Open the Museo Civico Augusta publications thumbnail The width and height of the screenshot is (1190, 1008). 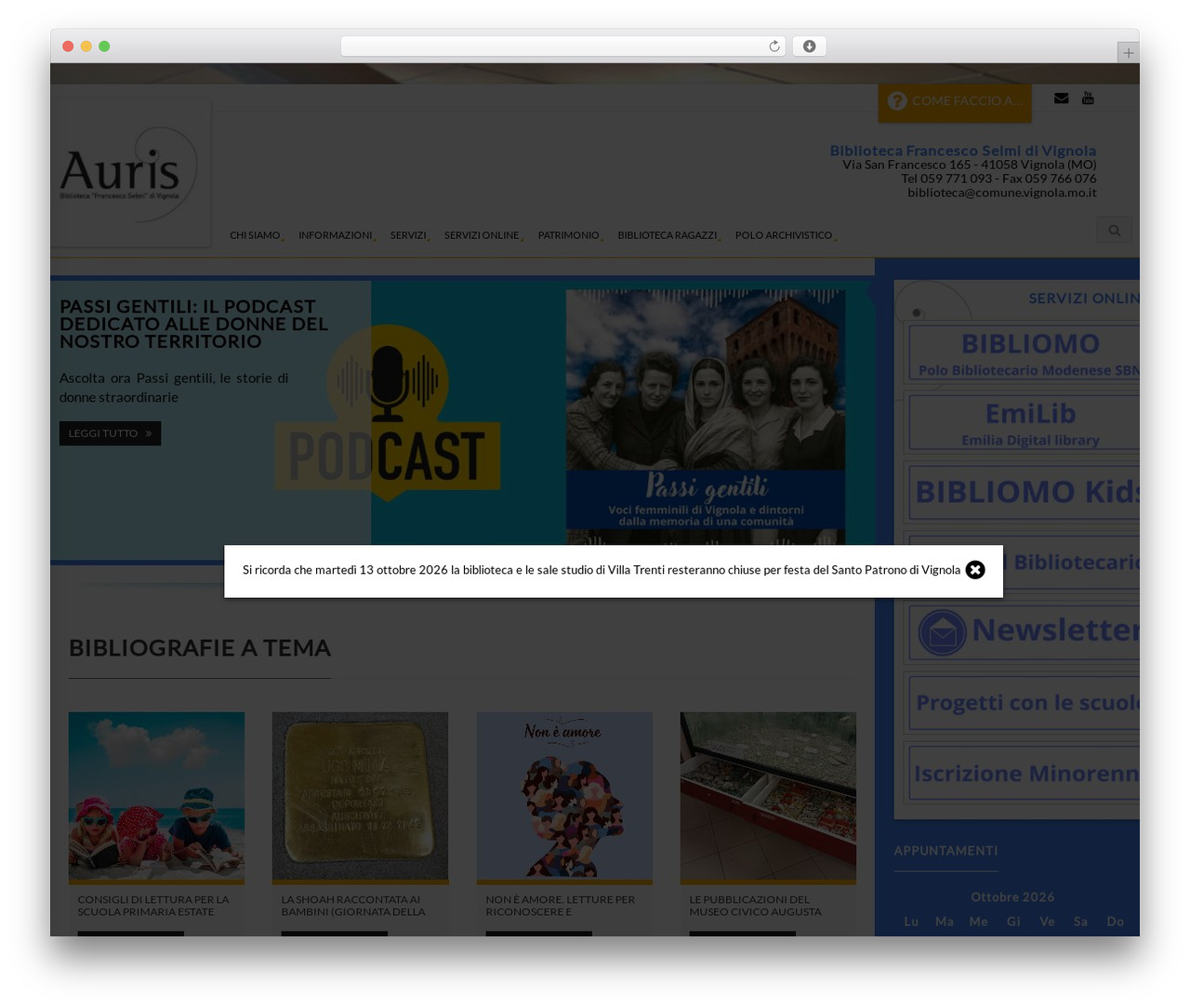[x=768, y=796]
